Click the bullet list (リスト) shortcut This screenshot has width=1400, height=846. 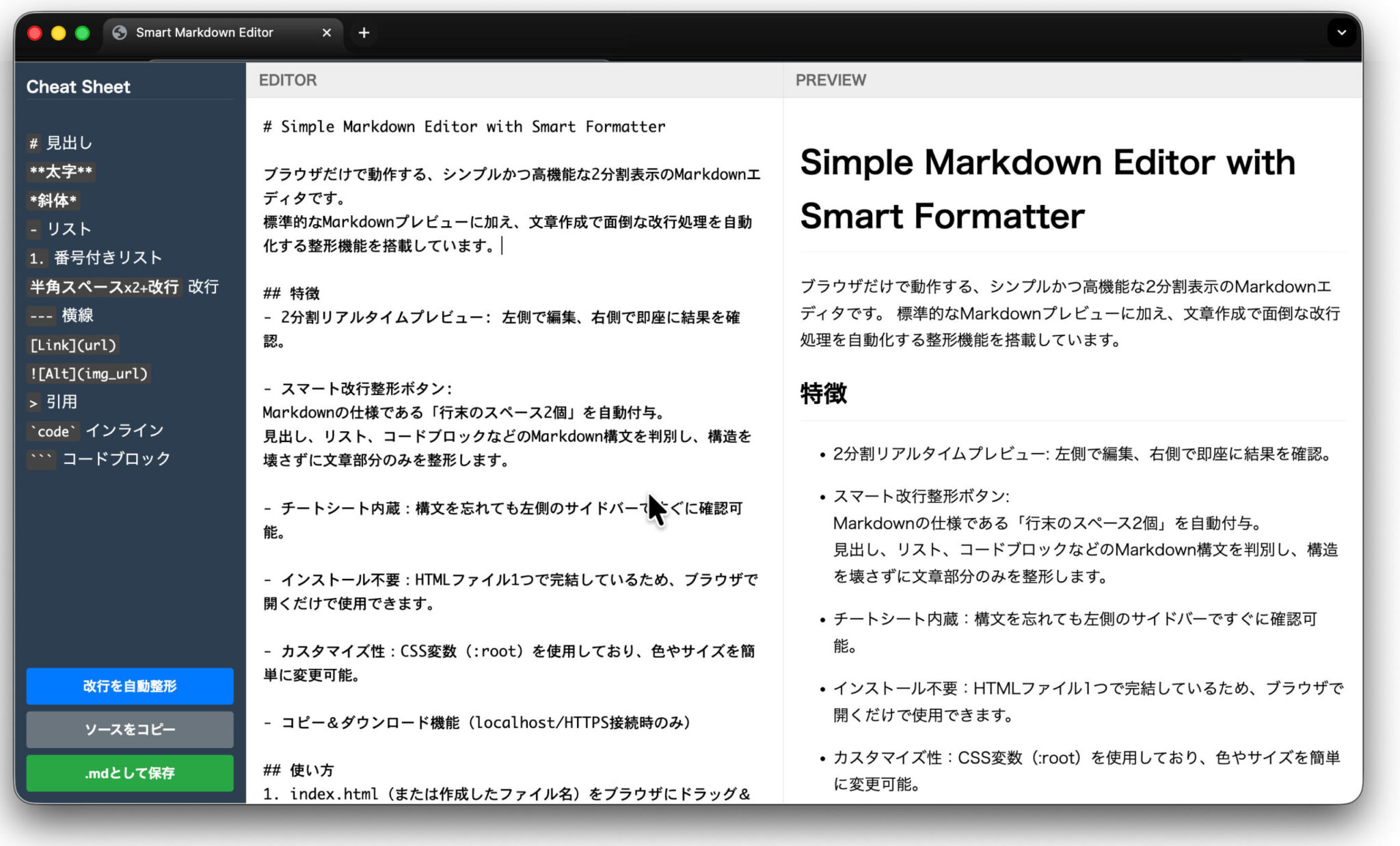coord(61,229)
